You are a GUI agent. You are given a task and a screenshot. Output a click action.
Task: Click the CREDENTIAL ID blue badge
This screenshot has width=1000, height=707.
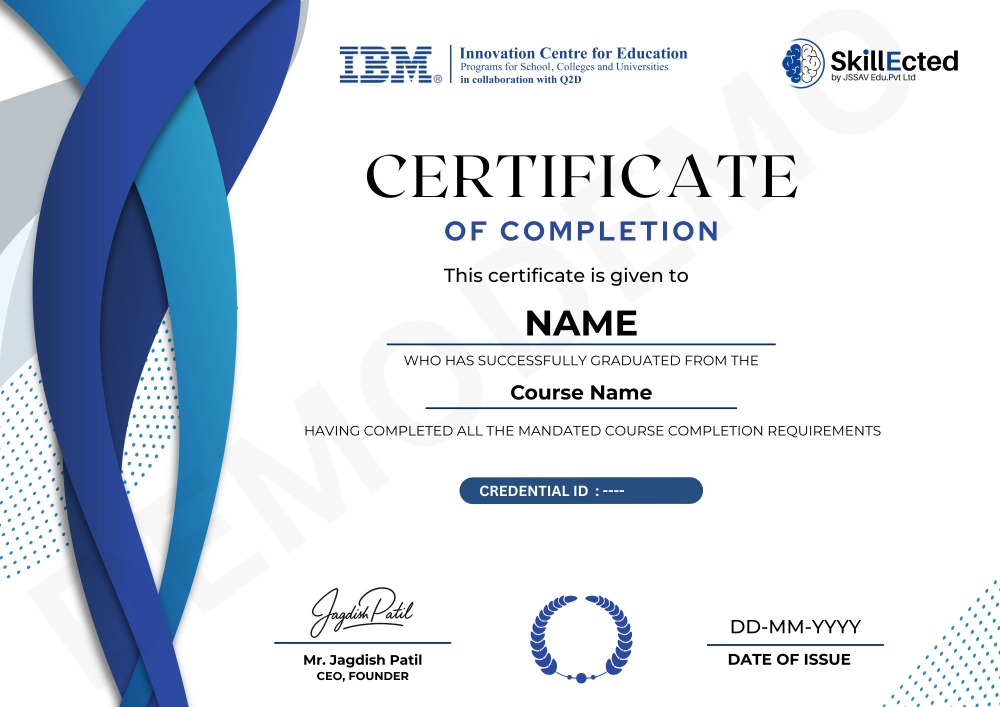pyautogui.click(x=581, y=490)
